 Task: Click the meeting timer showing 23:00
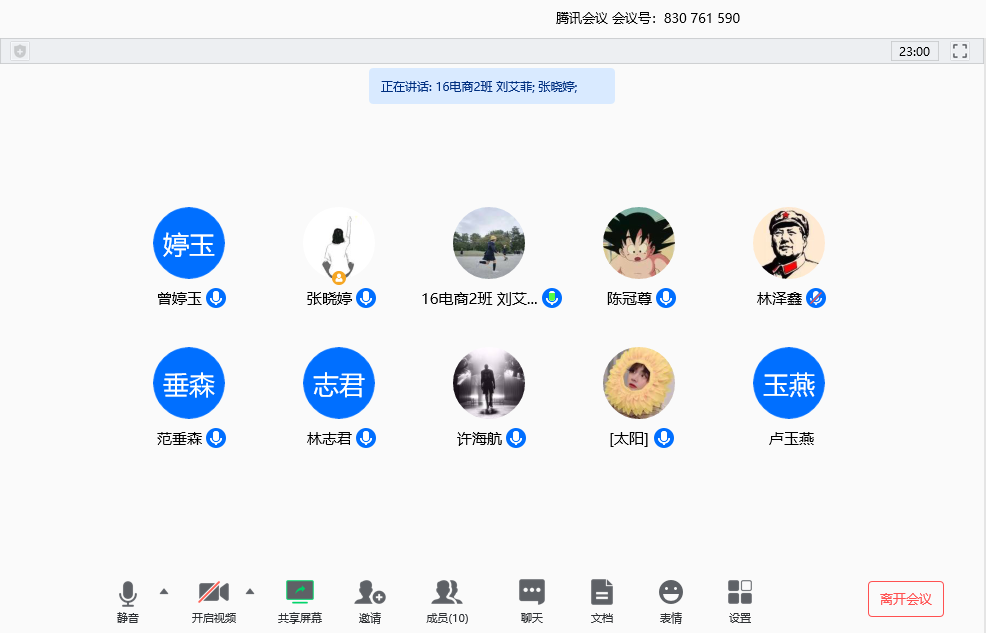pos(914,51)
